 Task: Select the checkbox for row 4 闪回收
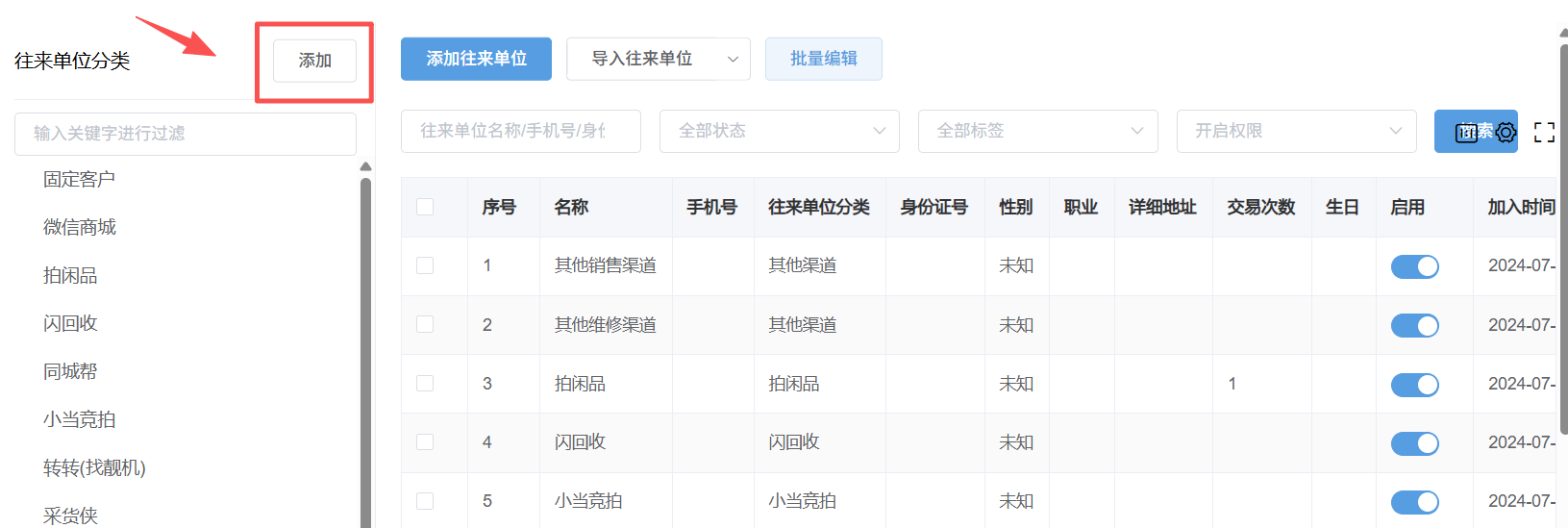coord(425,442)
